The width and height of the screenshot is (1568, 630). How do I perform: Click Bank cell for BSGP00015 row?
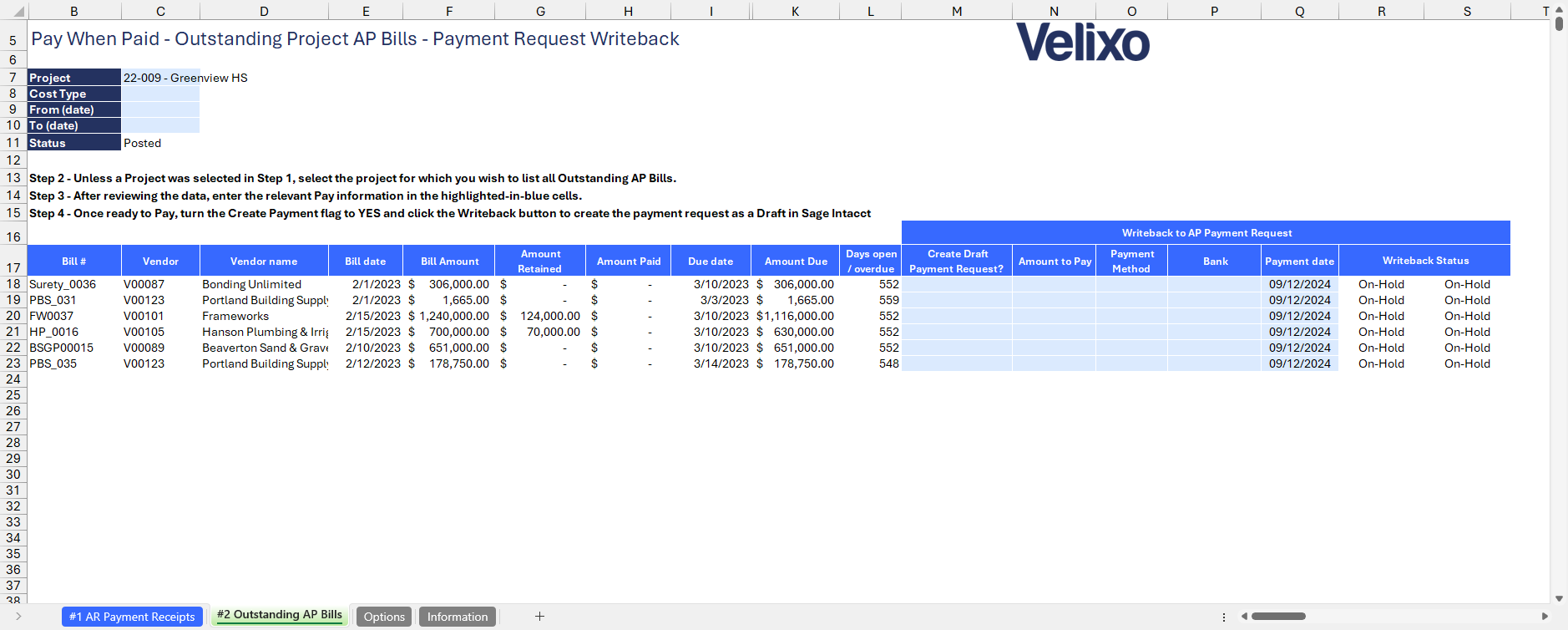(1215, 348)
